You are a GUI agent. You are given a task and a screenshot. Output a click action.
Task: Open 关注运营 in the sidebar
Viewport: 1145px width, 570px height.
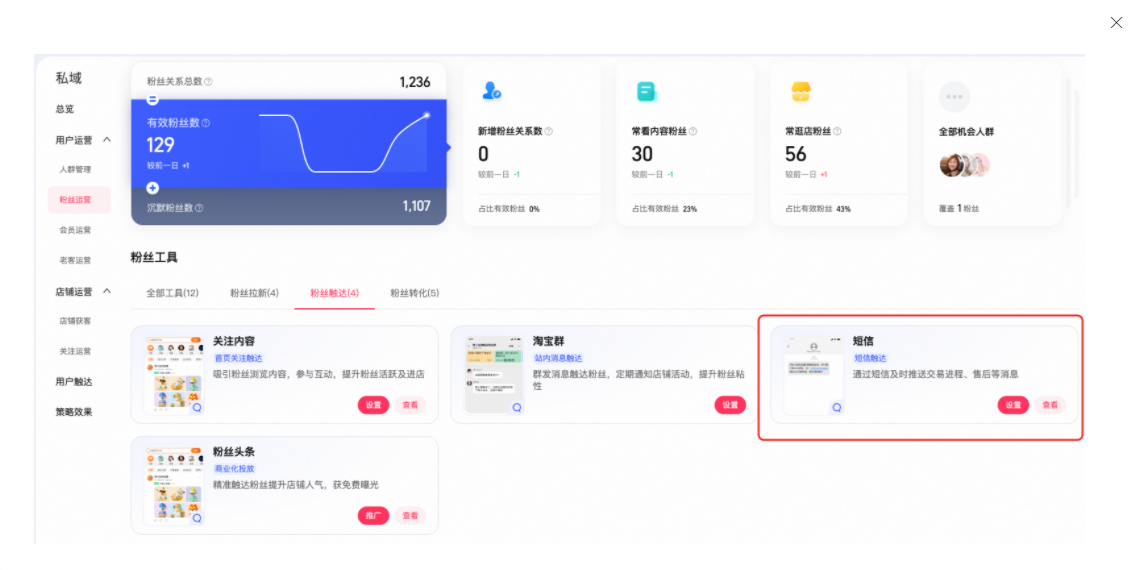click(75, 352)
